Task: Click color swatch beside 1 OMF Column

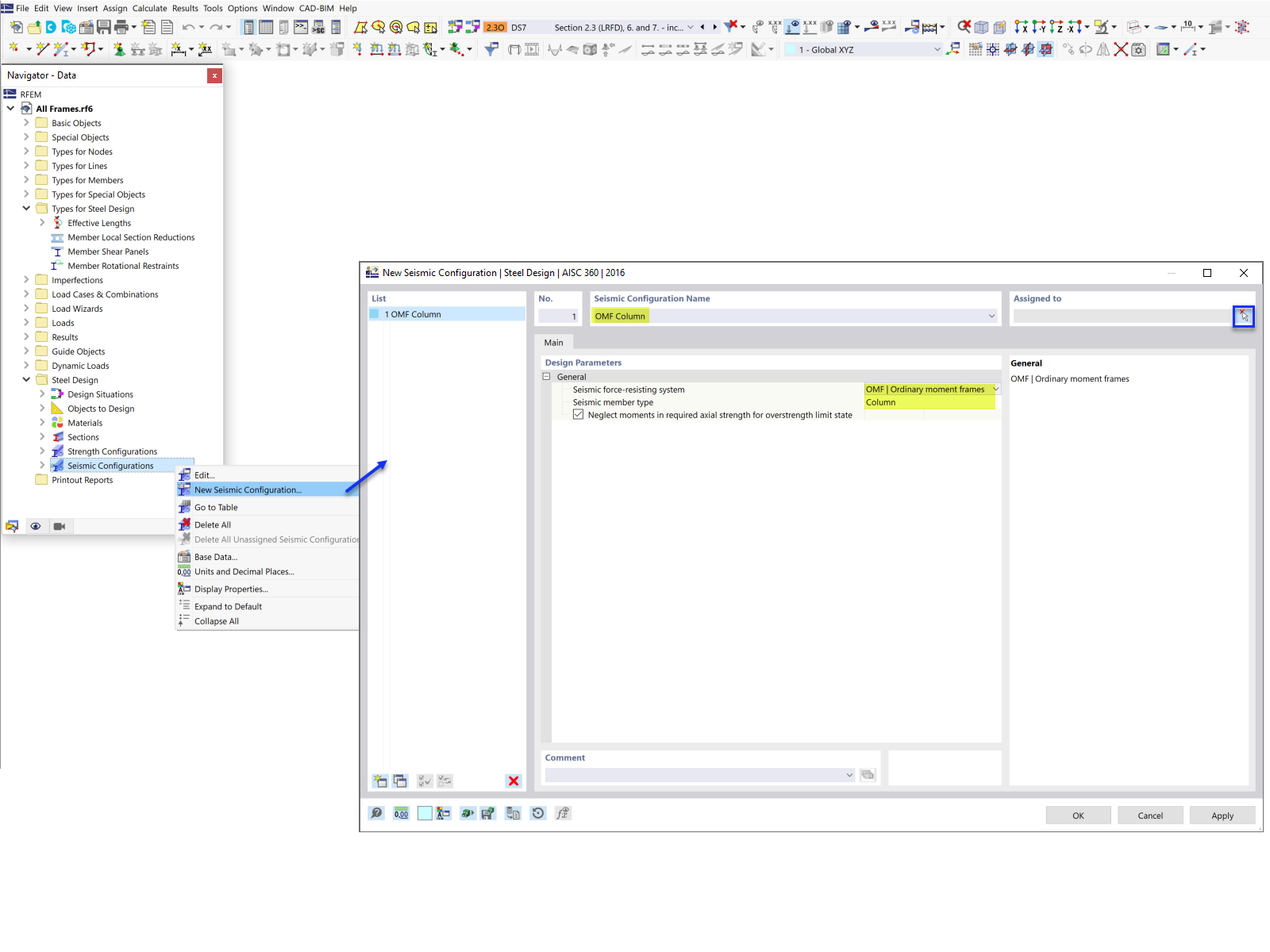Action: (x=375, y=314)
